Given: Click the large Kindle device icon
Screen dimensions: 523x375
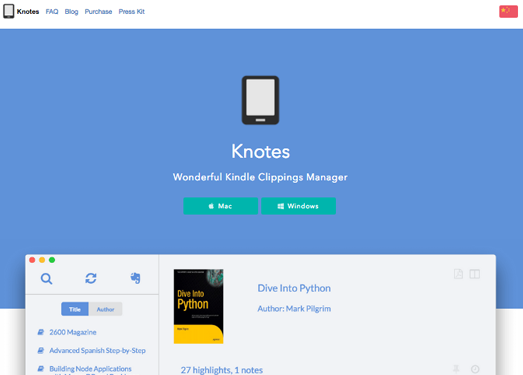Looking at the screenshot, I should [x=260, y=100].
